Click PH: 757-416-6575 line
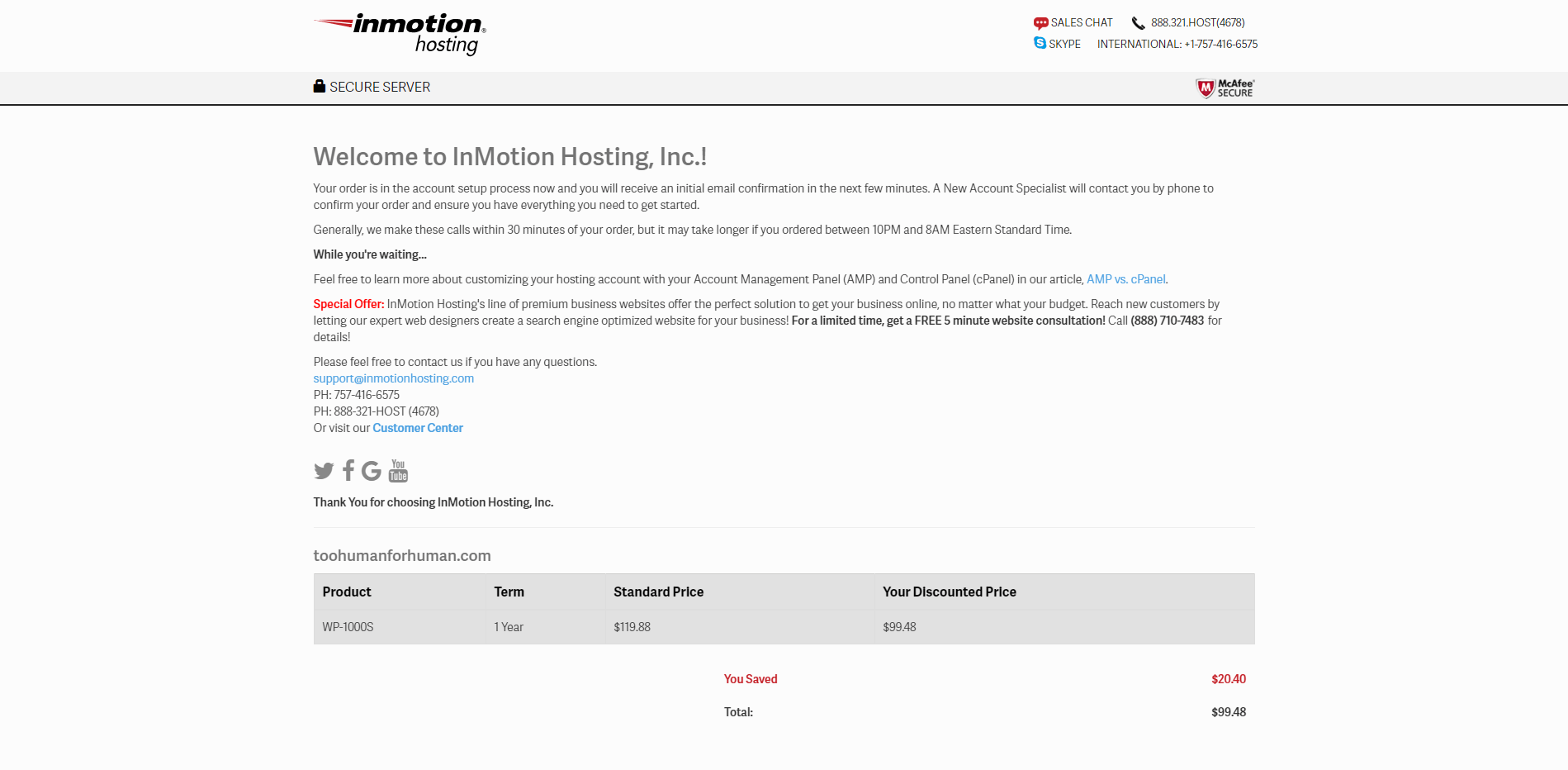Viewport: 1568px width, 770px height. [357, 395]
